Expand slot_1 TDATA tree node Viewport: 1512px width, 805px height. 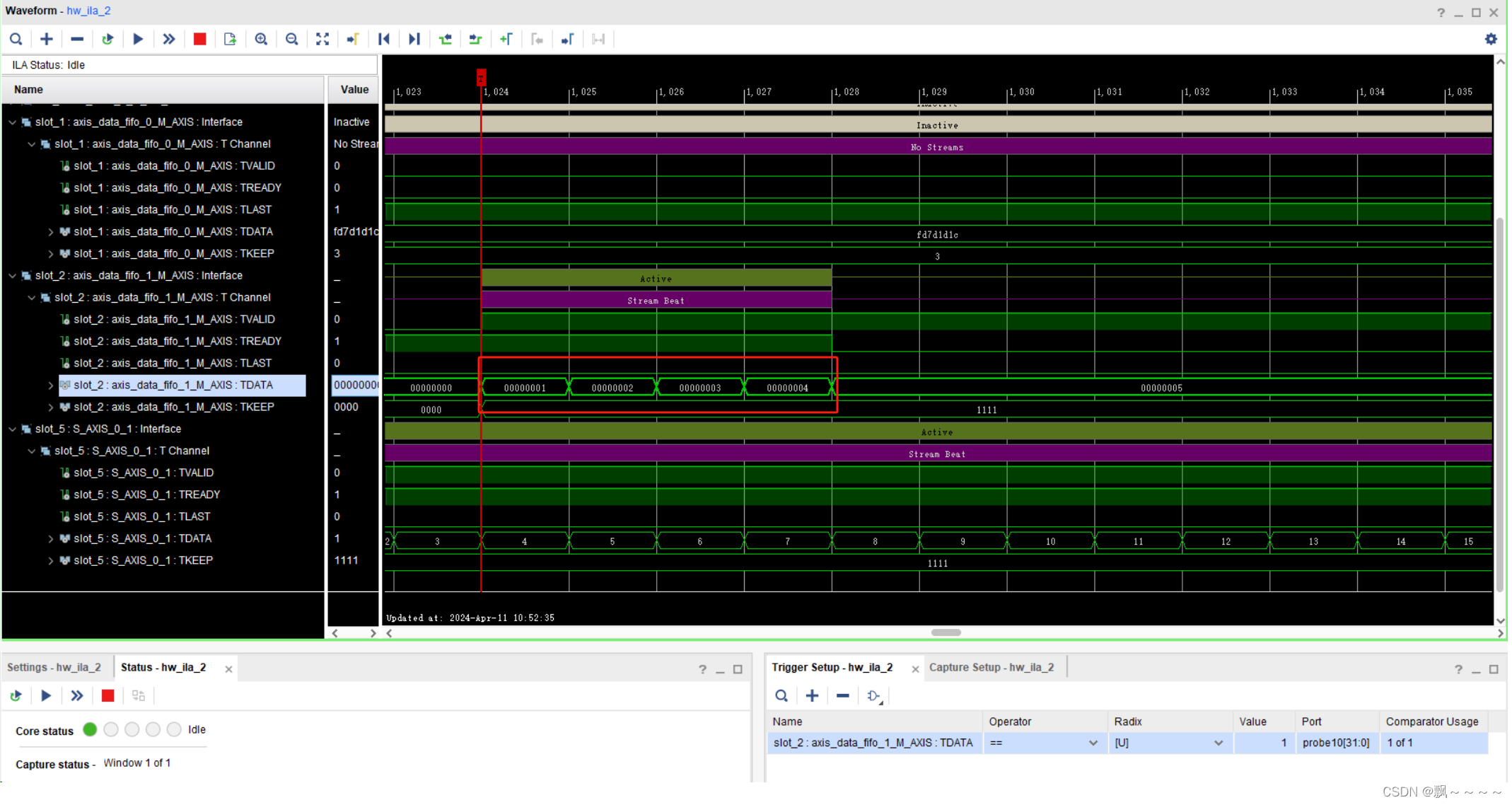coord(50,231)
